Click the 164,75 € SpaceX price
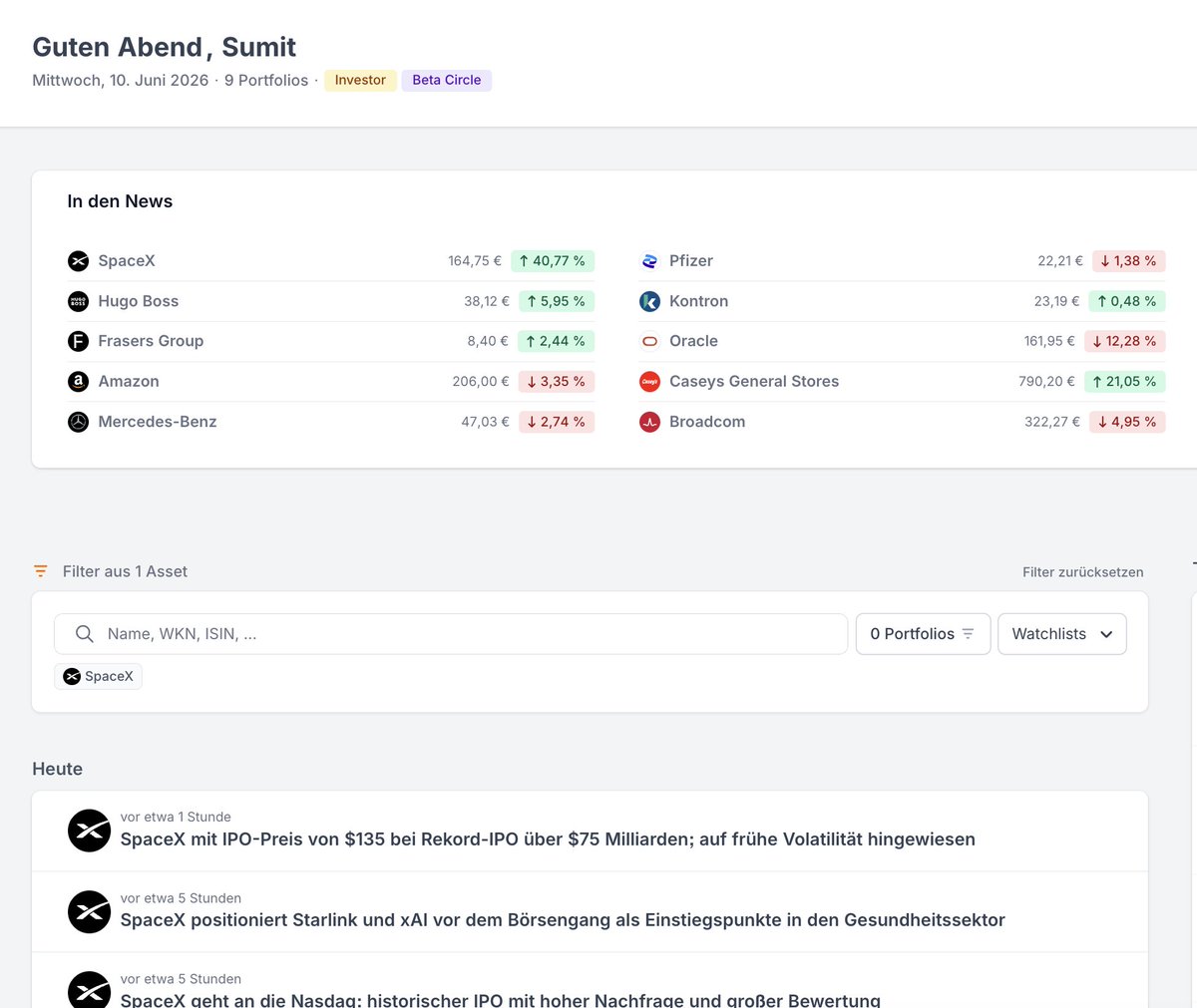The image size is (1197, 1008). tap(475, 261)
